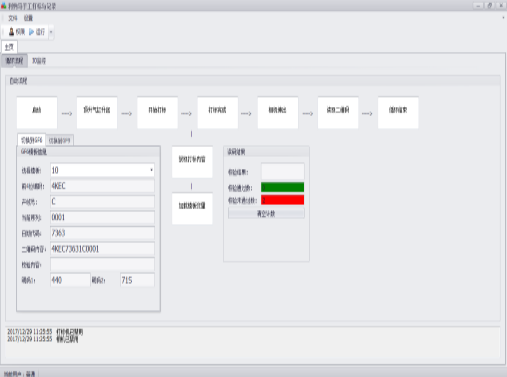Open the toolbar overflow arrow

point(51,32)
